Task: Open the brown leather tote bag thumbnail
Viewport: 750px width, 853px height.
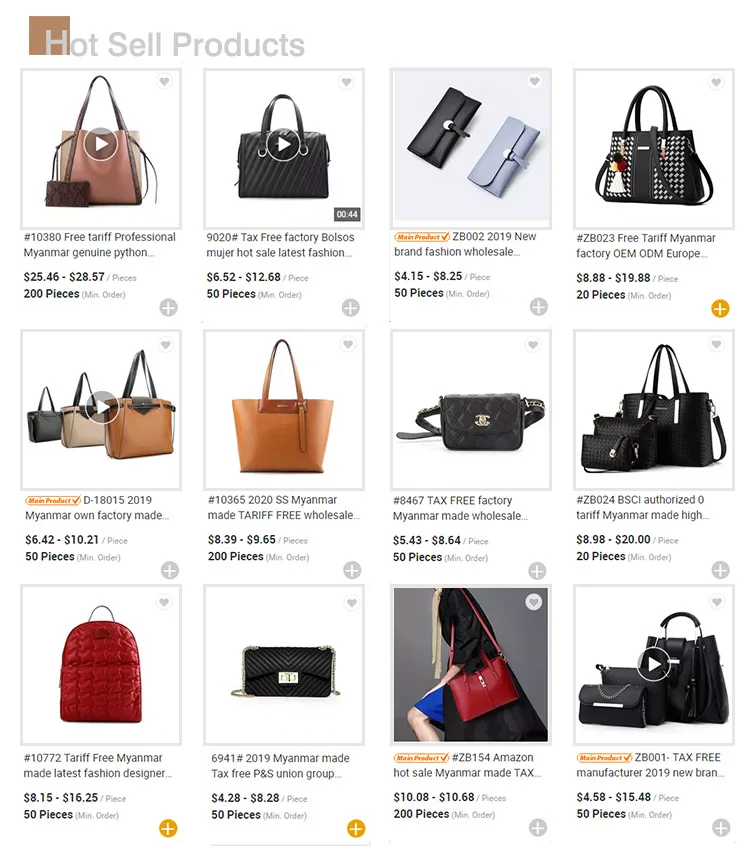Action: pos(283,409)
